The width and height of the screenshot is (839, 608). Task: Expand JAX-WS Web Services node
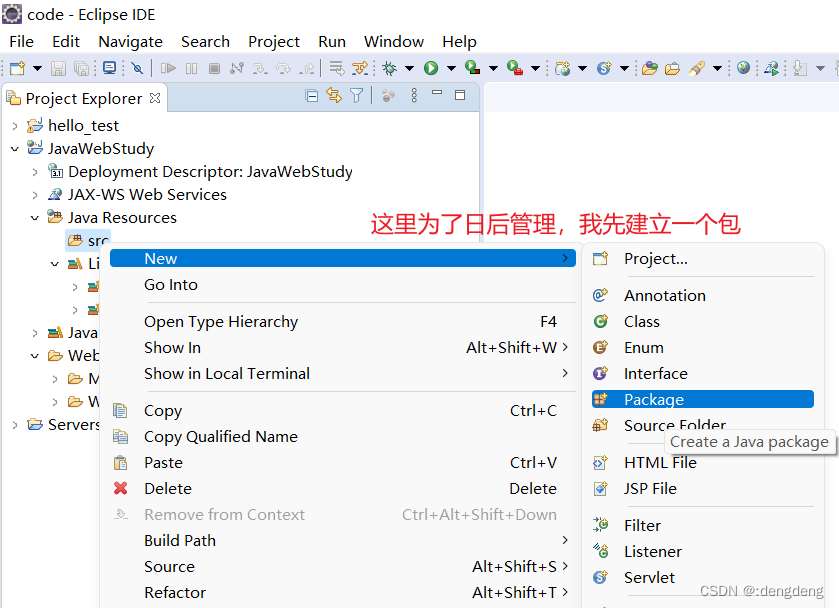35,195
